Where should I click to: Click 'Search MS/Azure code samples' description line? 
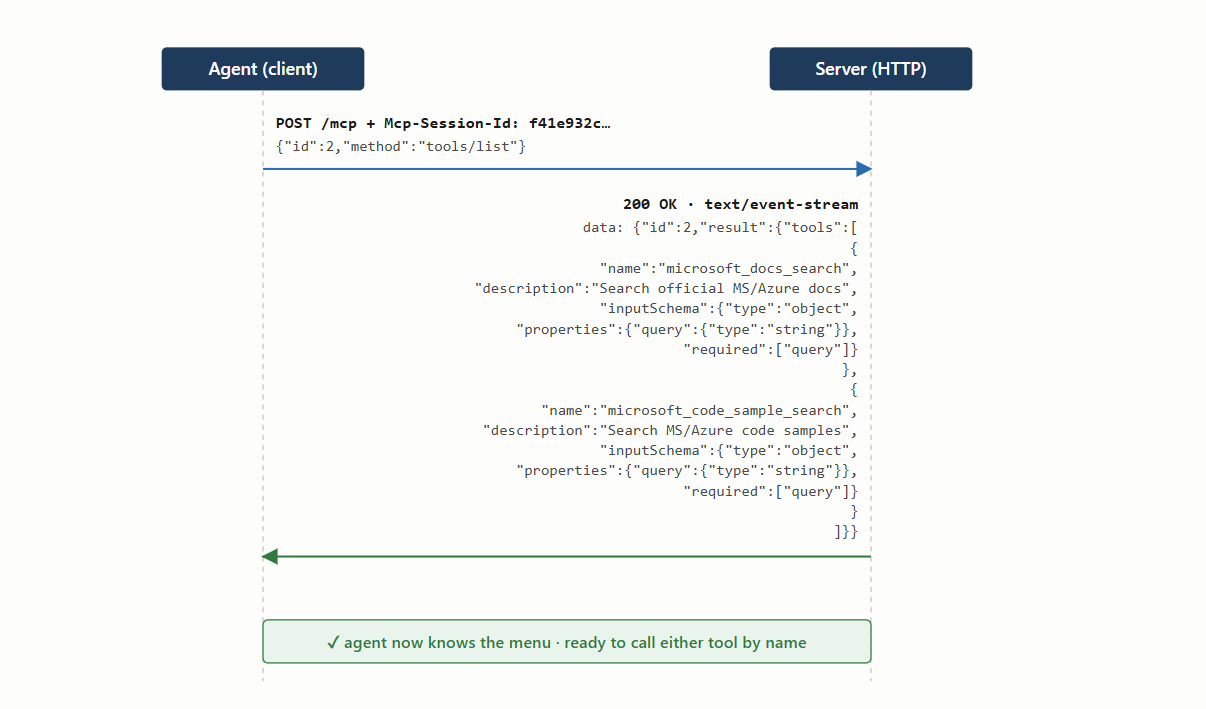coord(670,430)
